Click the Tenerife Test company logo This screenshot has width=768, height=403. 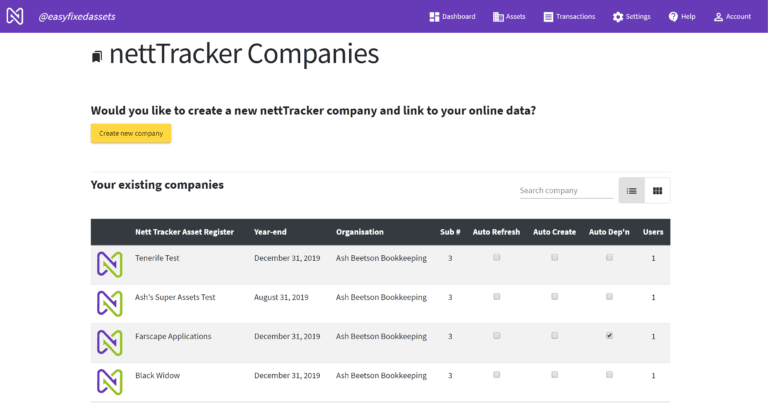[110, 264]
